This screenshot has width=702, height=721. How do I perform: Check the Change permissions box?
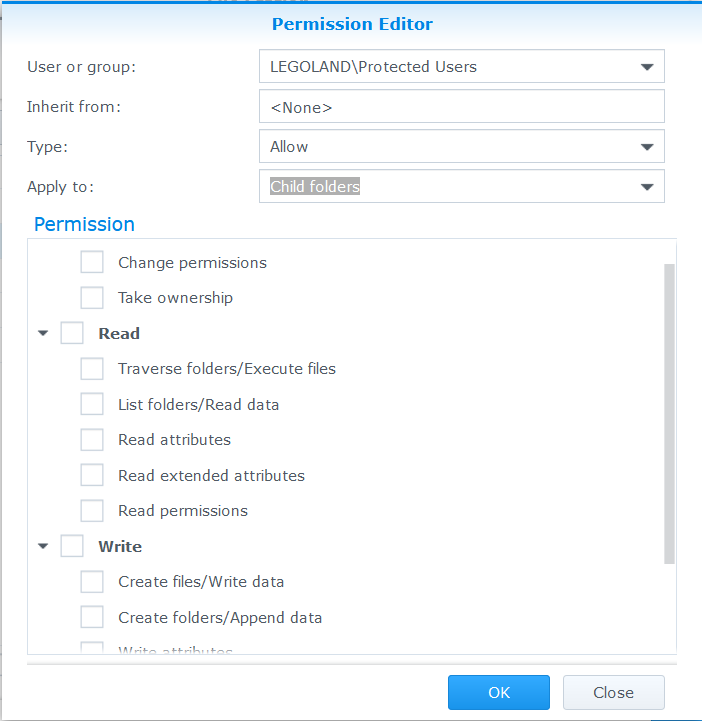[91, 262]
